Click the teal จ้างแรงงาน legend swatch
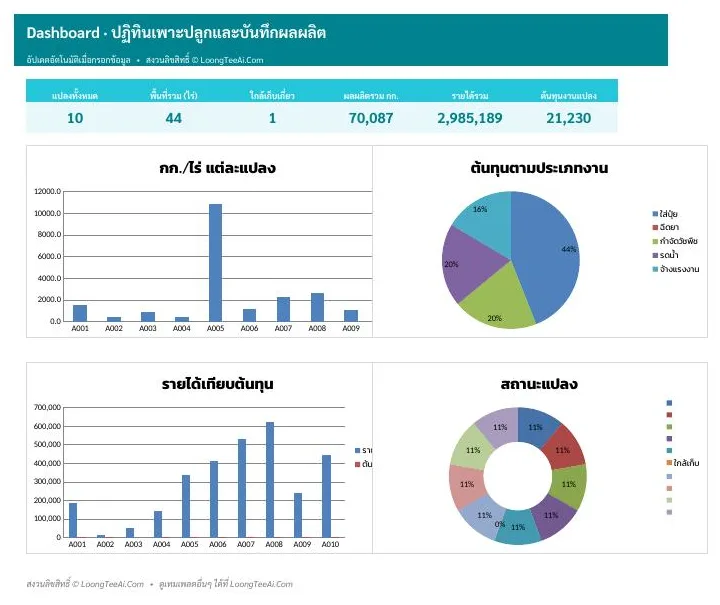 tap(655, 269)
